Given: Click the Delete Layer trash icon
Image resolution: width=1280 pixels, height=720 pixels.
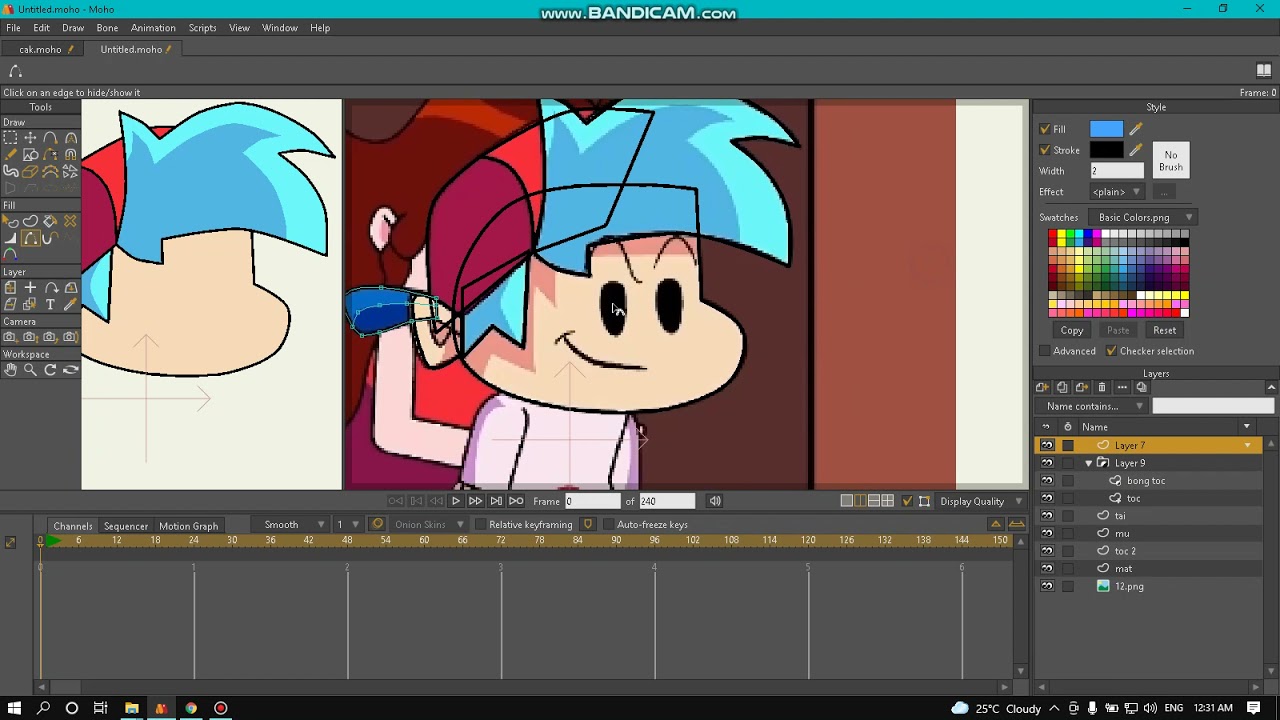Looking at the screenshot, I should click(x=1102, y=388).
